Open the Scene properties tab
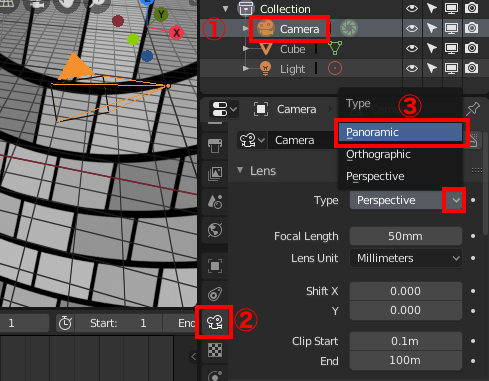Screen dimensions: 489x381 click(215, 201)
